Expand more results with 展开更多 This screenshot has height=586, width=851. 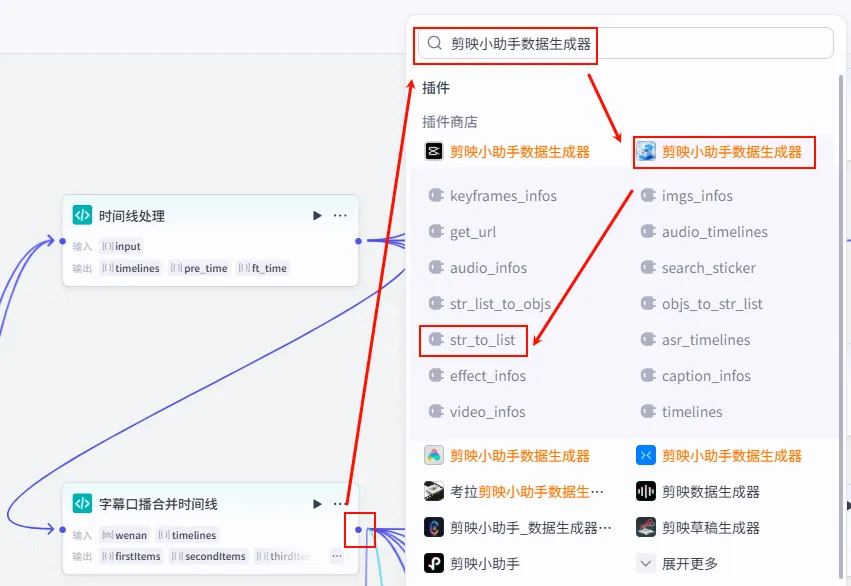click(678, 563)
